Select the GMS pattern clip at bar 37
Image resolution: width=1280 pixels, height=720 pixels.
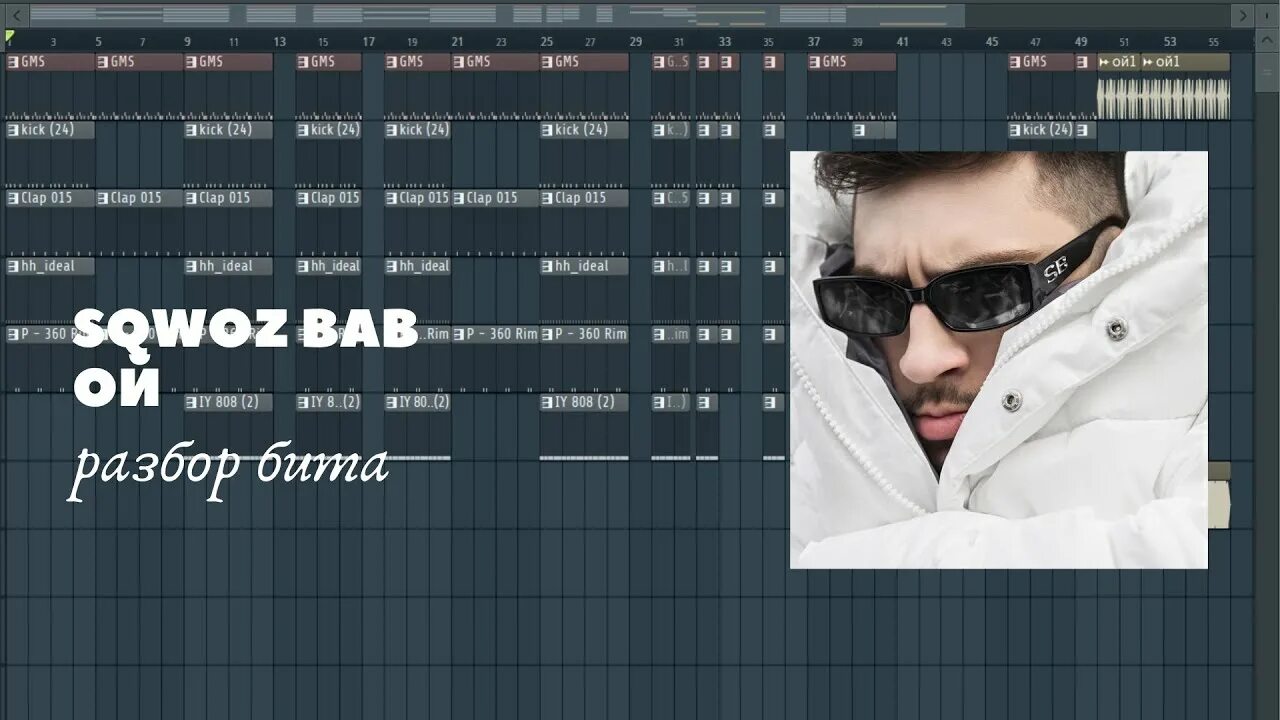852,62
